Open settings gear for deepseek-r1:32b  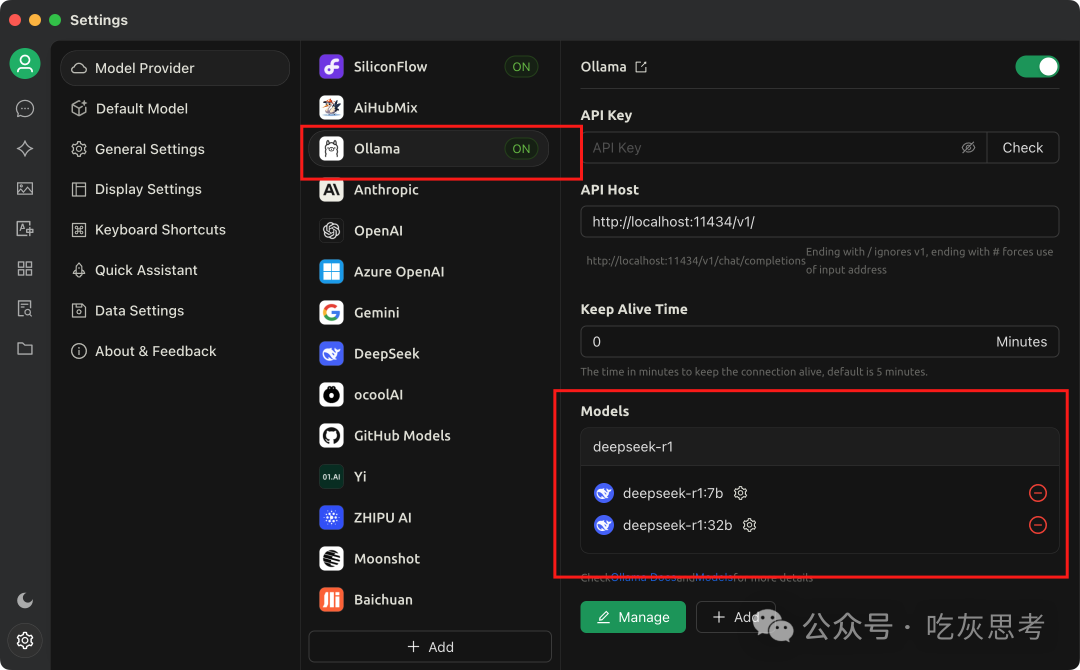[749, 525]
